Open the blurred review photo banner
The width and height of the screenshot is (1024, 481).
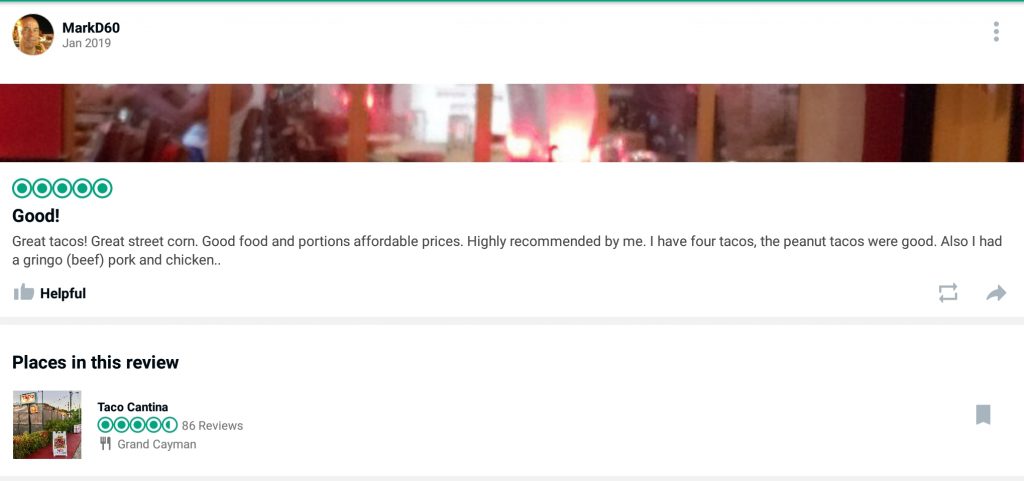point(512,123)
